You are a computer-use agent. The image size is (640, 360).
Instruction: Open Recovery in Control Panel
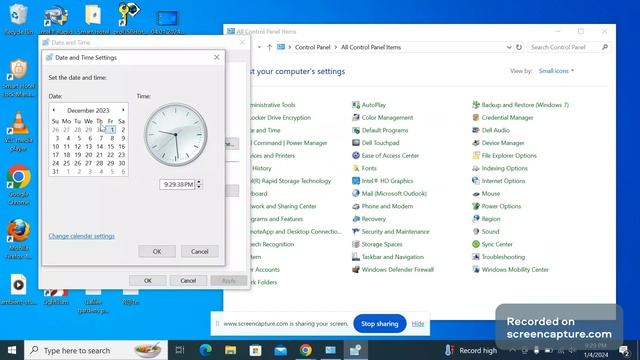pos(369,219)
